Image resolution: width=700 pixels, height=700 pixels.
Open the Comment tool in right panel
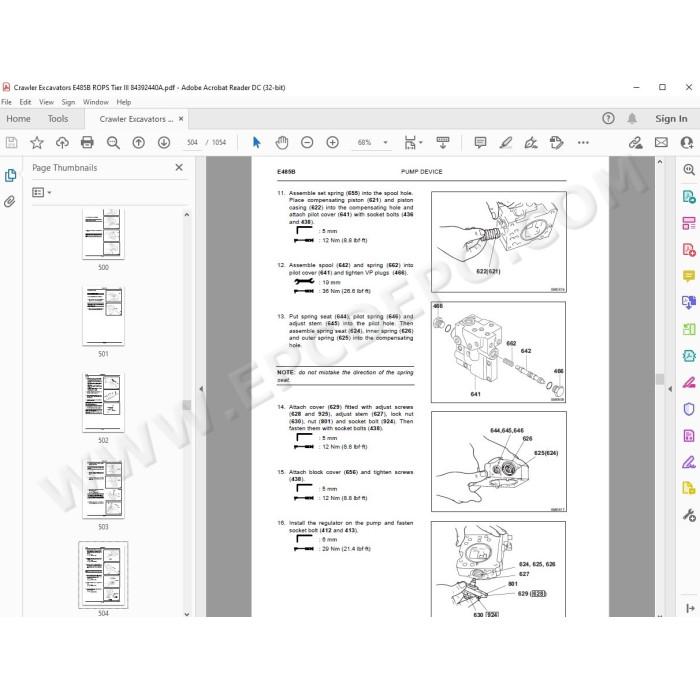pyautogui.click(x=689, y=276)
